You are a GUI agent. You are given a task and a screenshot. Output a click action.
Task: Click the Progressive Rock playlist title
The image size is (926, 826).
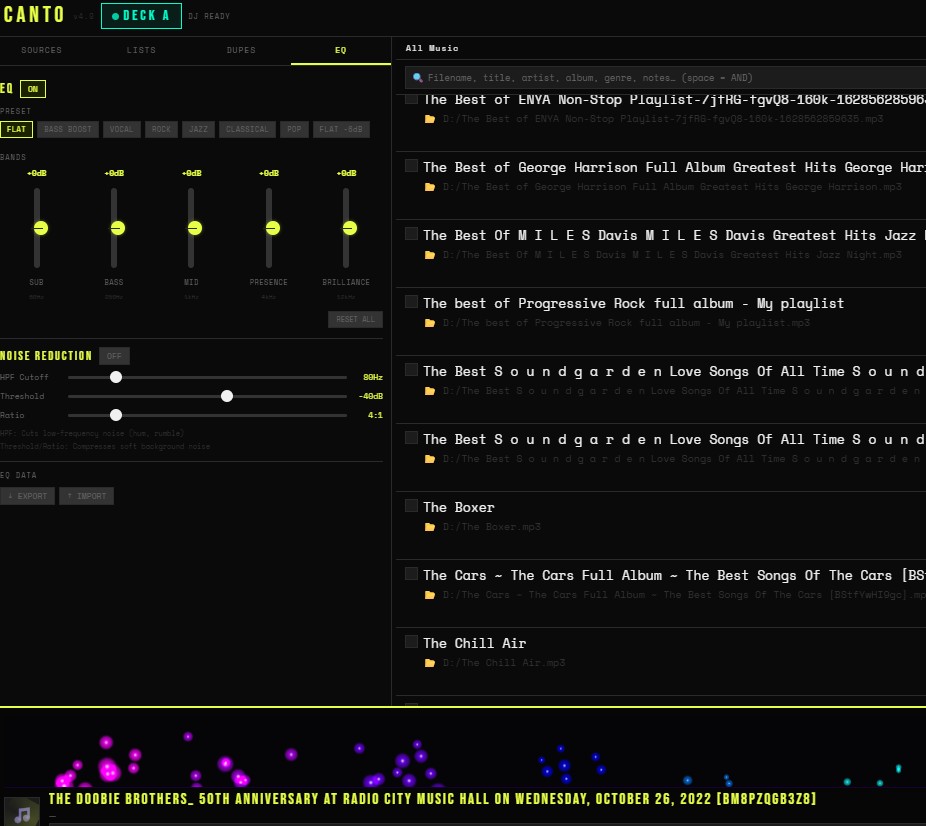tap(633, 303)
